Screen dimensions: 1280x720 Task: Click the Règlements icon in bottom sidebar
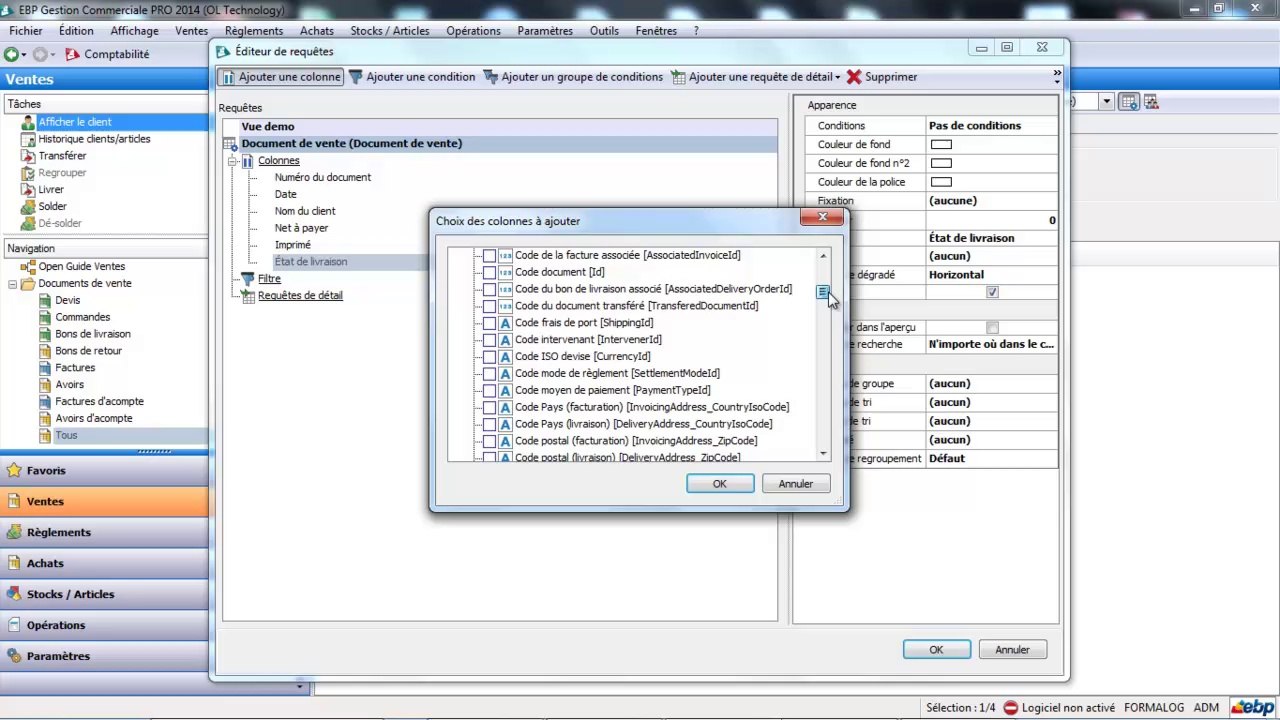coord(14,533)
